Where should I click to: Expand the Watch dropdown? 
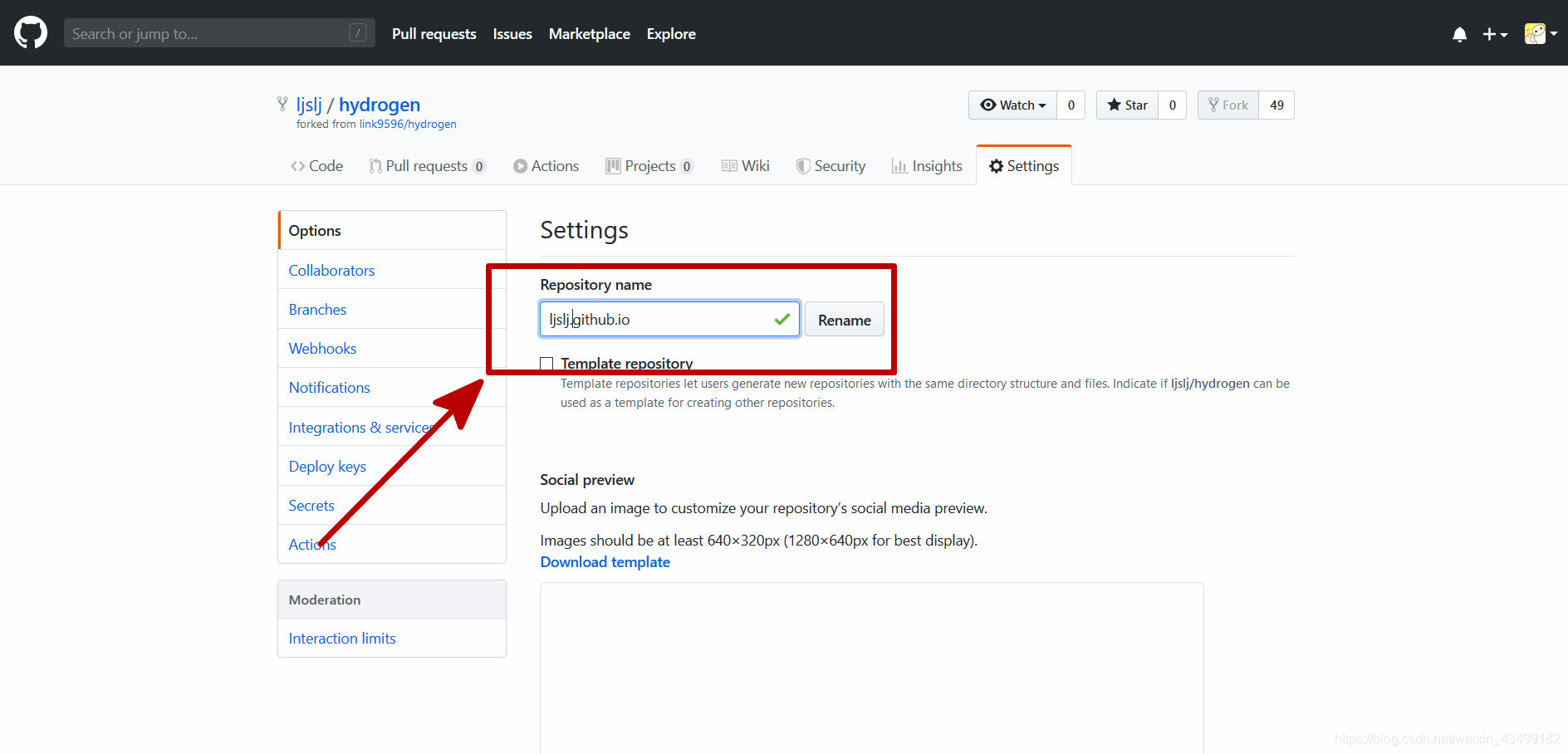tap(1012, 105)
